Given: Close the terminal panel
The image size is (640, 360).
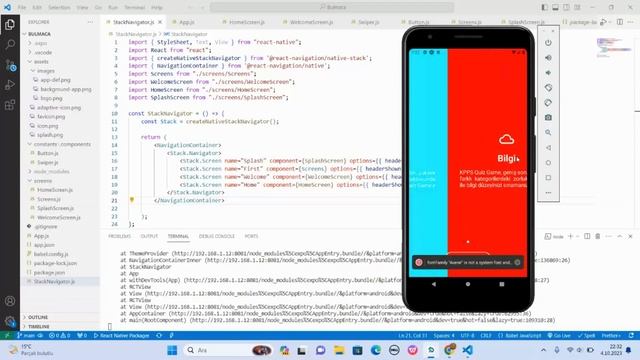Looking at the screenshot, I should click(x=630, y=236).
